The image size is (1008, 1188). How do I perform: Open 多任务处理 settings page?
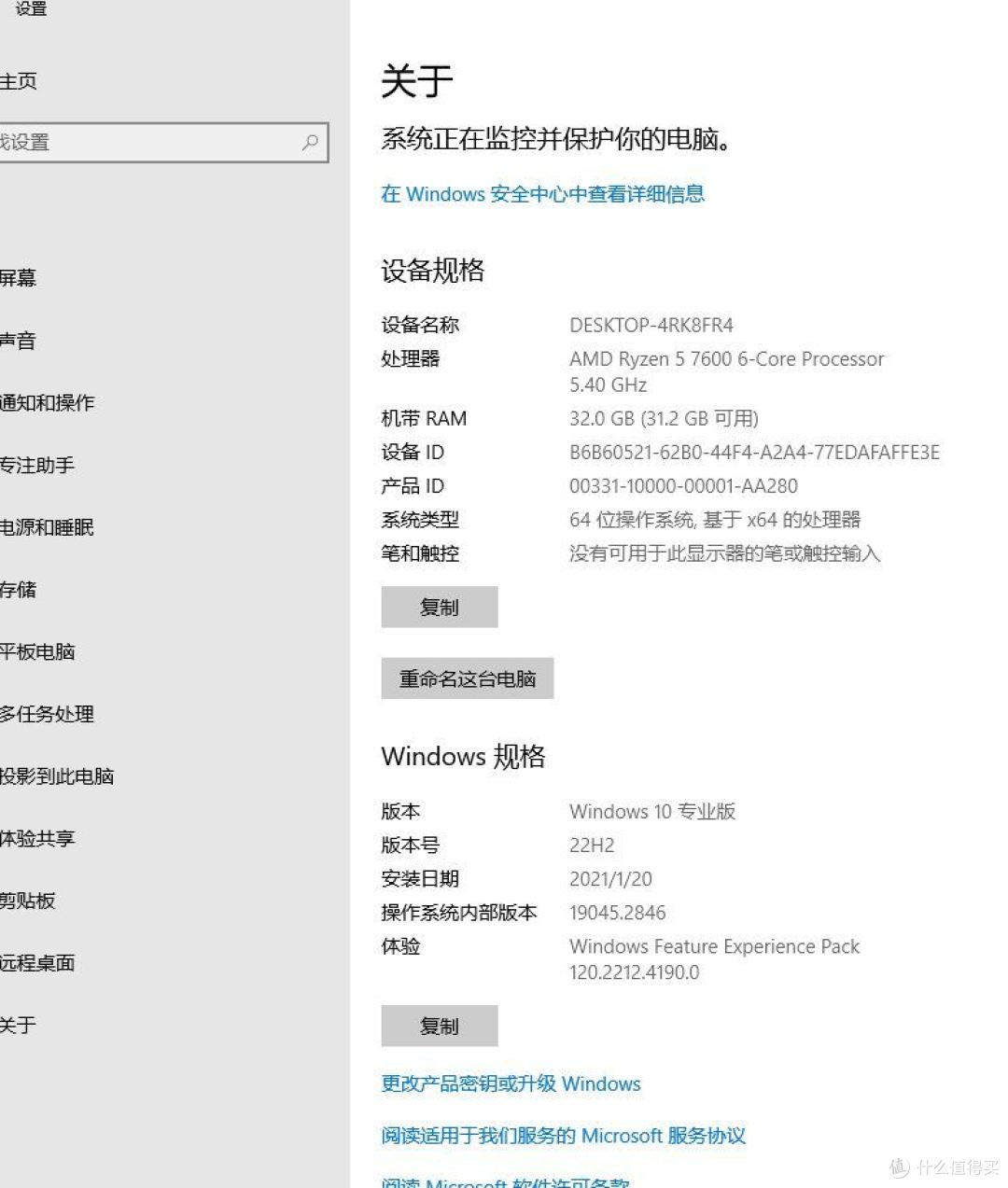click(47, 714)
